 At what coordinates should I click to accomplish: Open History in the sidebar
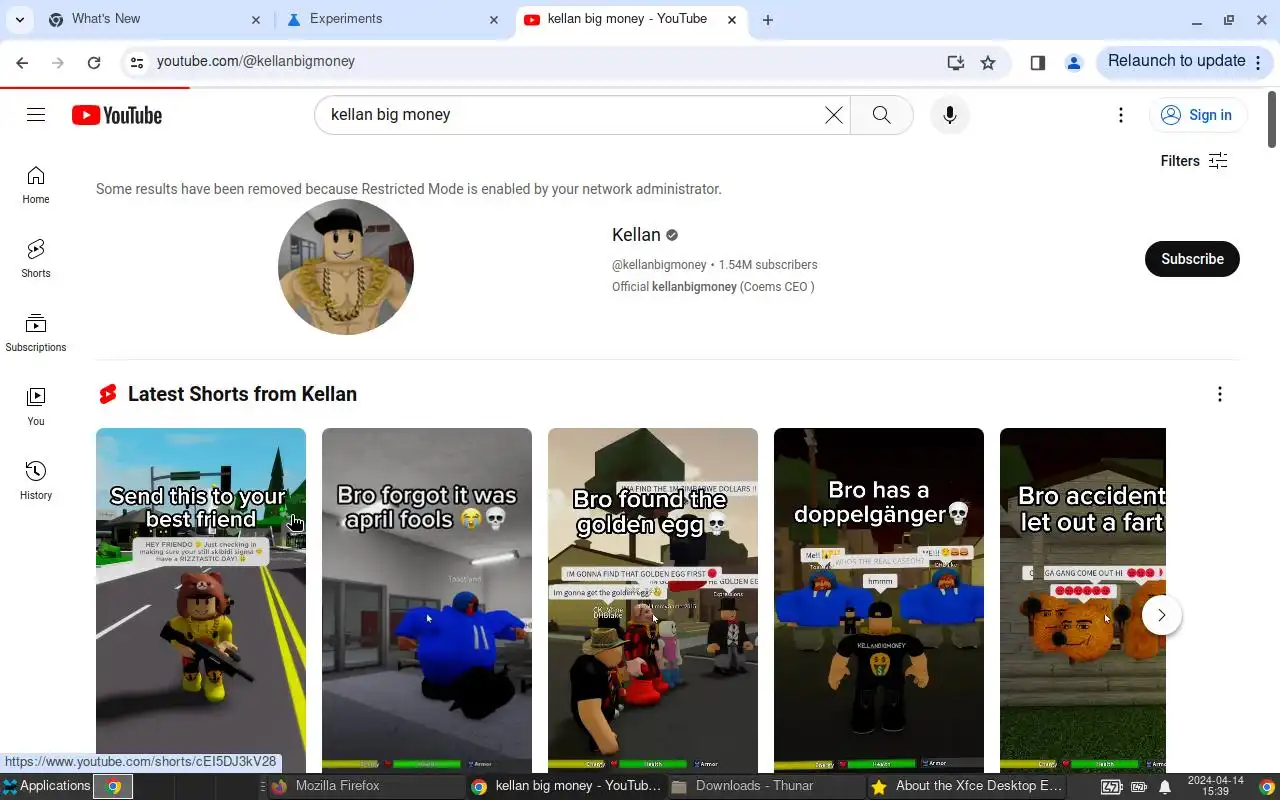(x=36, y=481)
